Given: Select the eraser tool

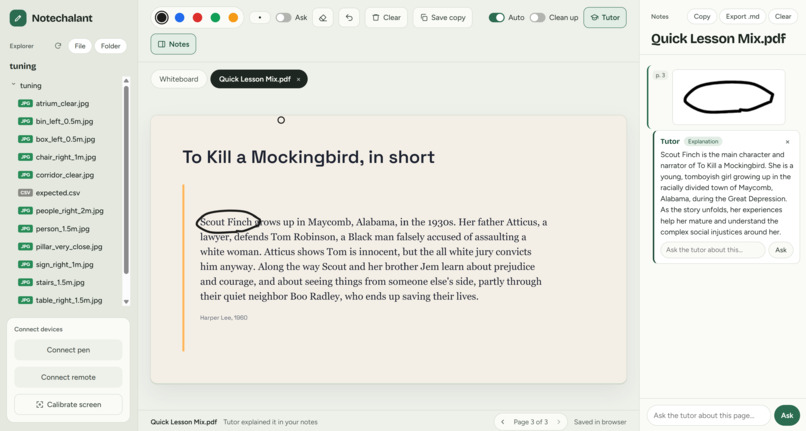Looking at the screenshot, I should pos(323,17).
